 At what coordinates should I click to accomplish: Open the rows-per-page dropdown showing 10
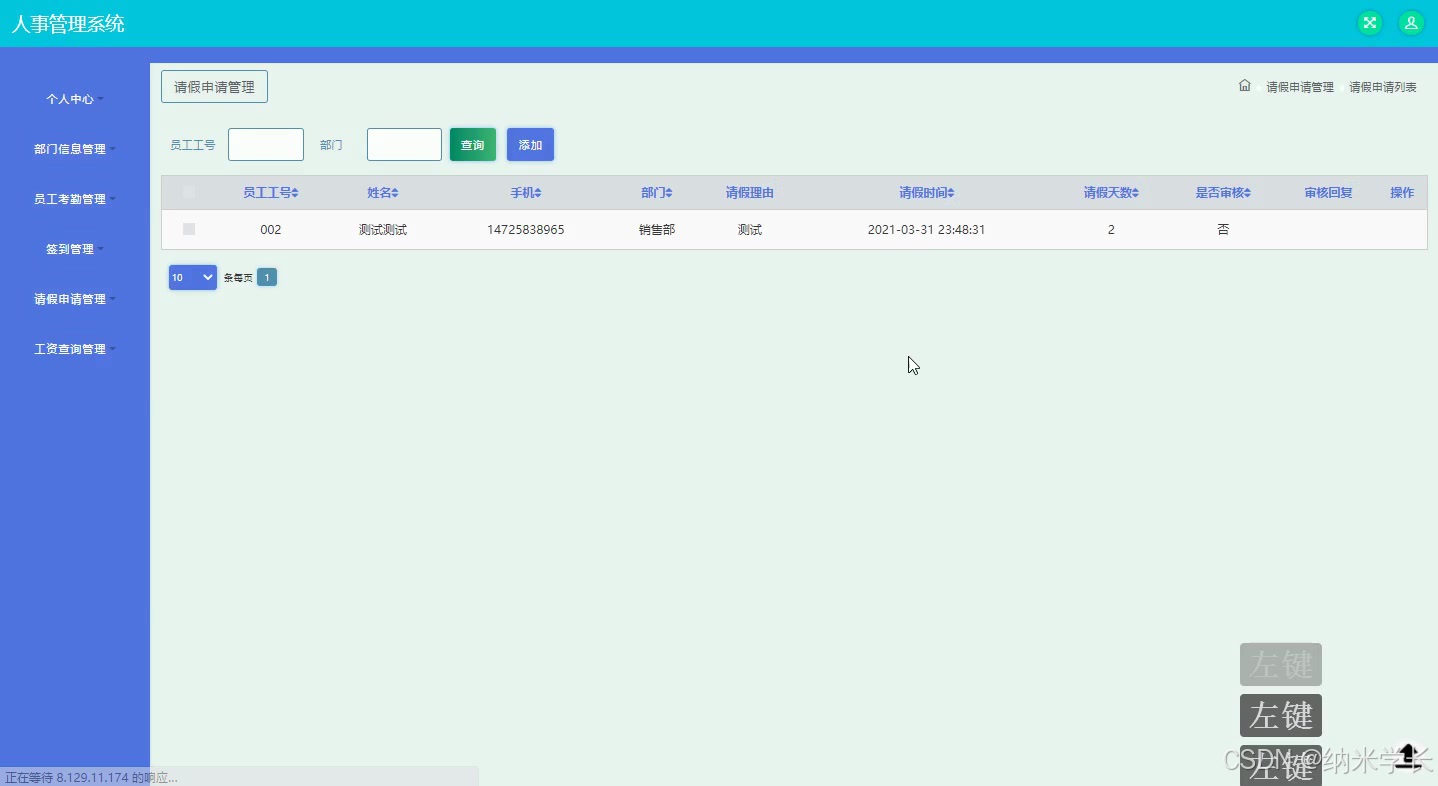pyautogui.click(x=193, y=277)
